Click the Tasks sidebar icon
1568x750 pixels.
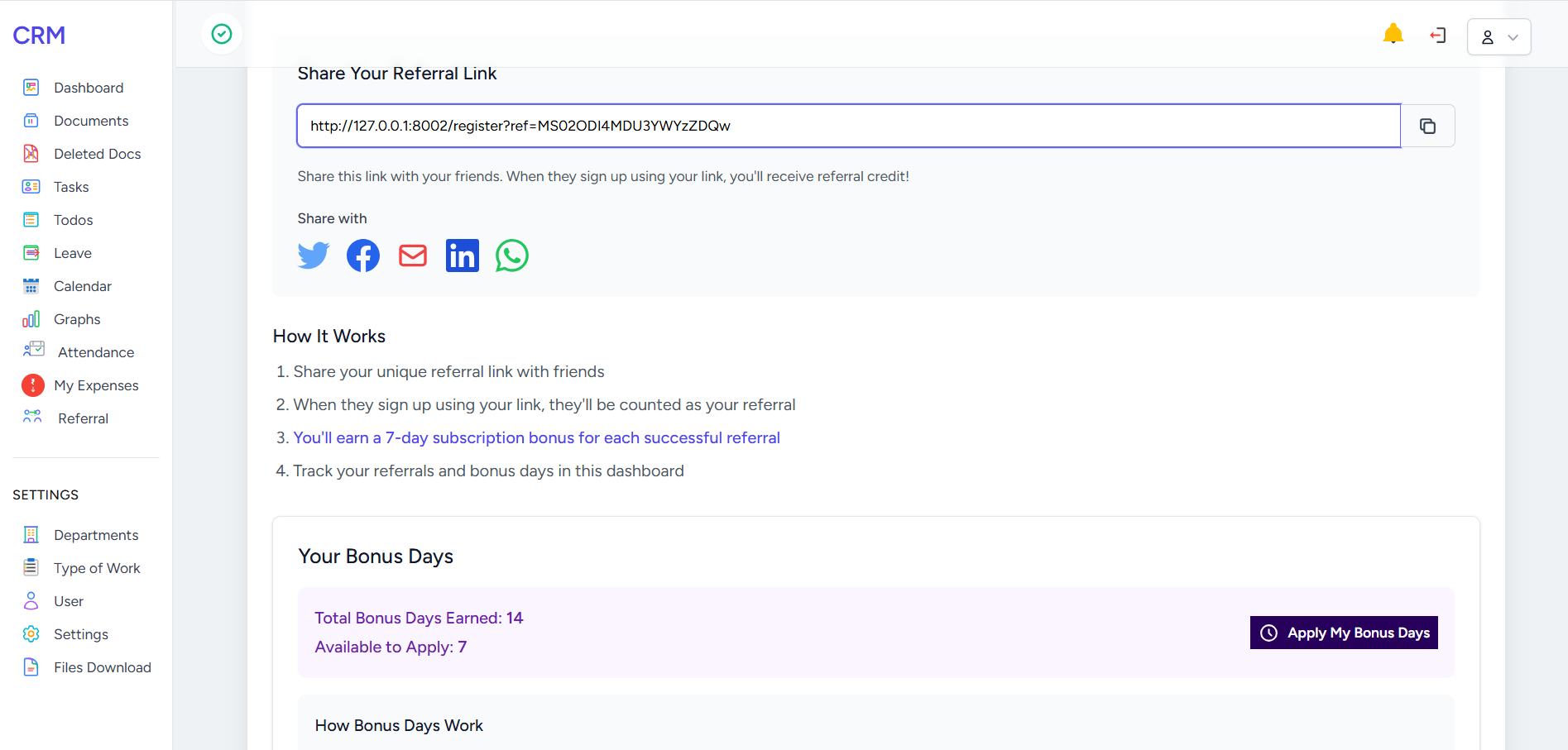click(31, 187)
